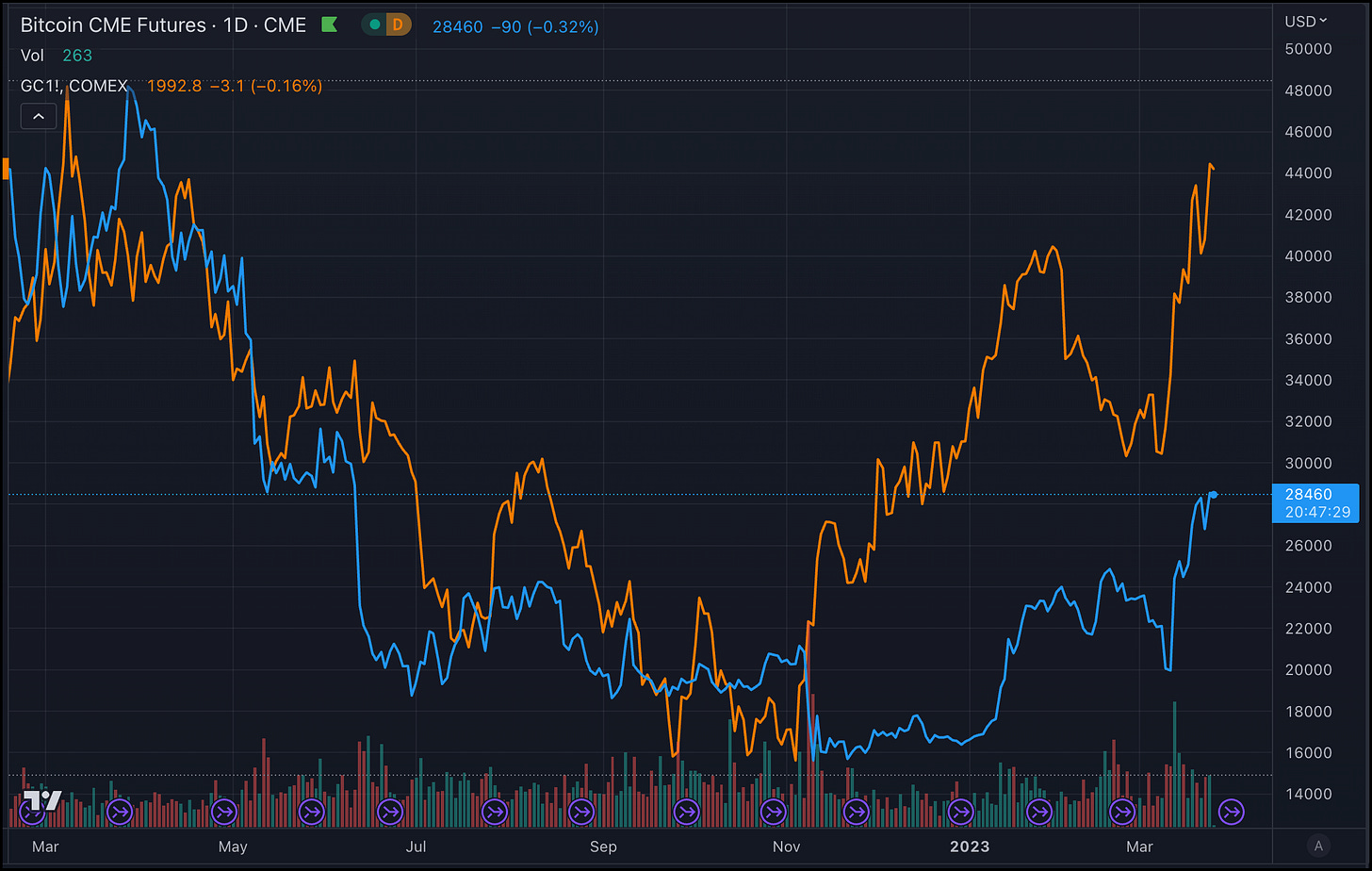
Task: Click the Nov label on time axis
Action: (787, 846)
